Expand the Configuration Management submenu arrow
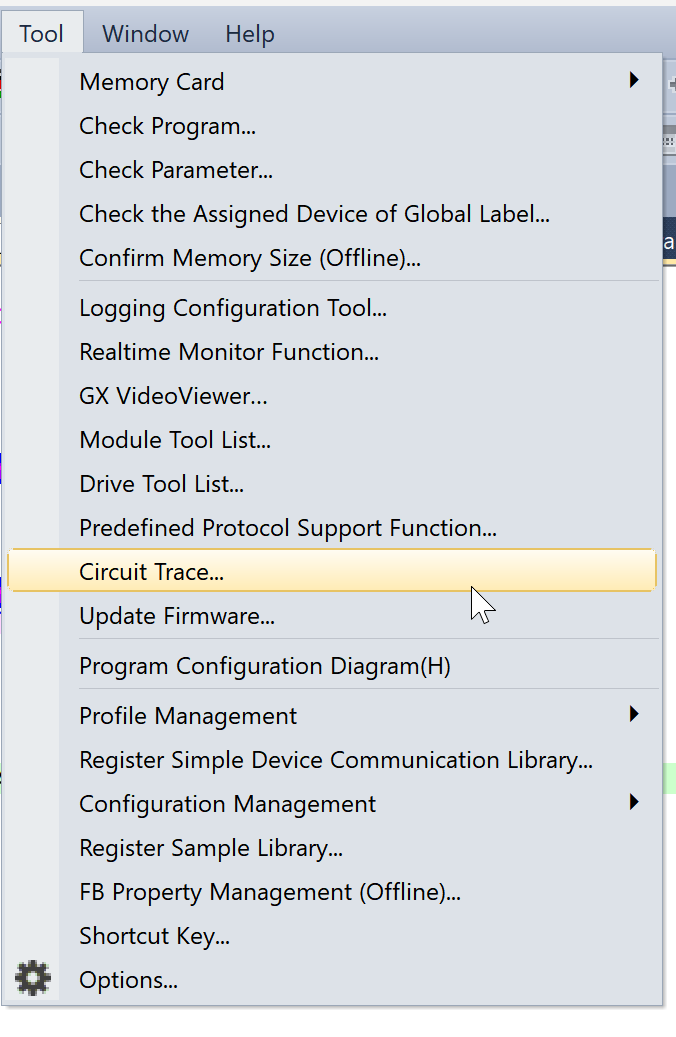Viewport: 676px width, 1037px height. [634, 802]
